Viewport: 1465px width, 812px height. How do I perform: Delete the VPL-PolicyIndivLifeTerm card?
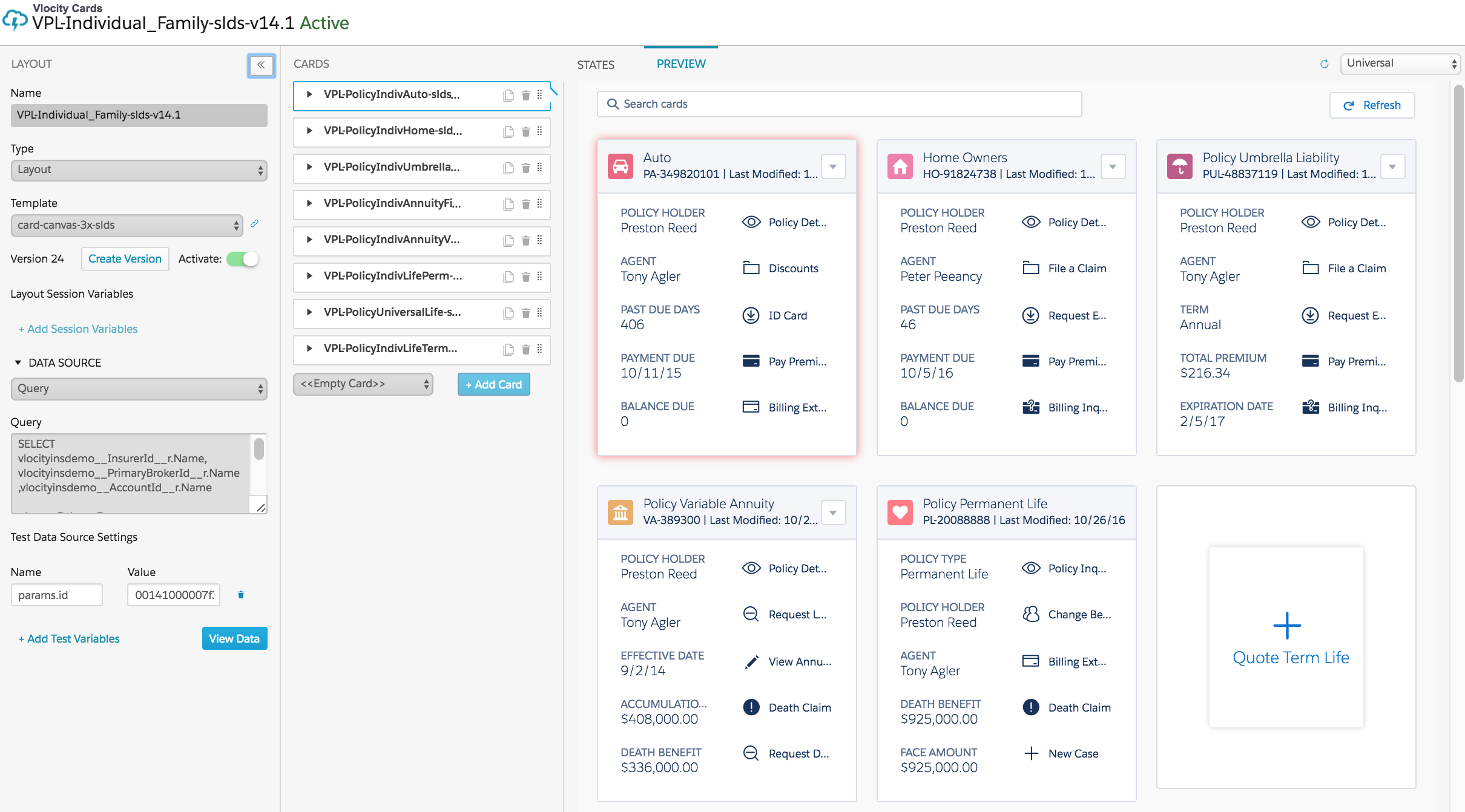click(525, 349)
